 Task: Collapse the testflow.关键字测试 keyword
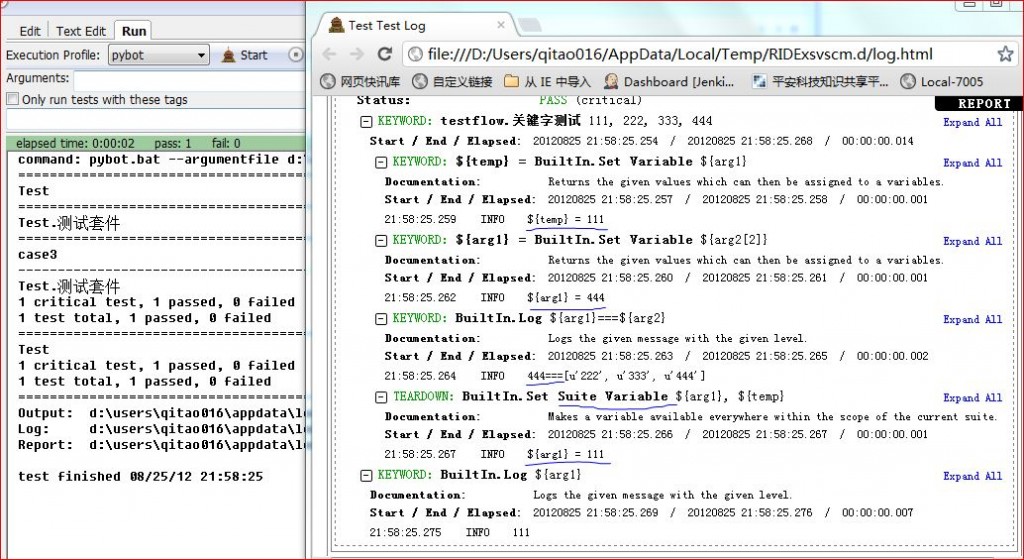(366, 121)
